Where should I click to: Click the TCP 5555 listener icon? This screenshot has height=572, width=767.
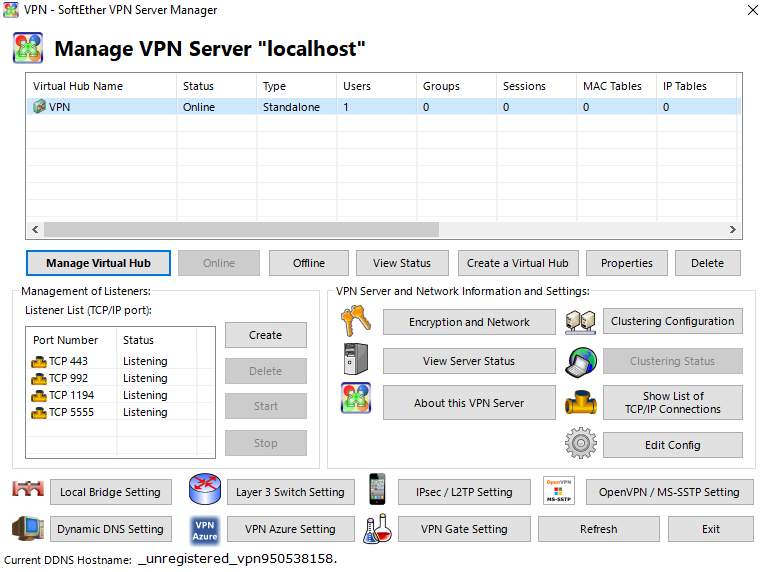[x=39, y=412]
